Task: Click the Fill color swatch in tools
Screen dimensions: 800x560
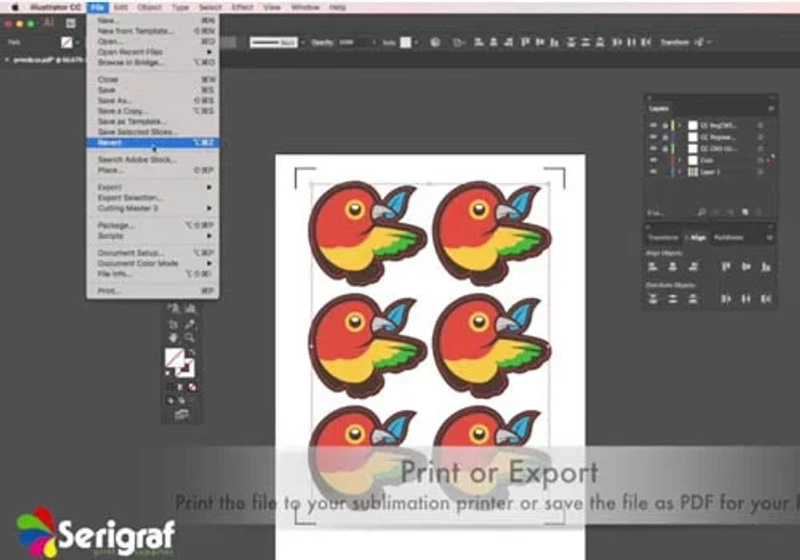Action: click(x=174, y=357)
